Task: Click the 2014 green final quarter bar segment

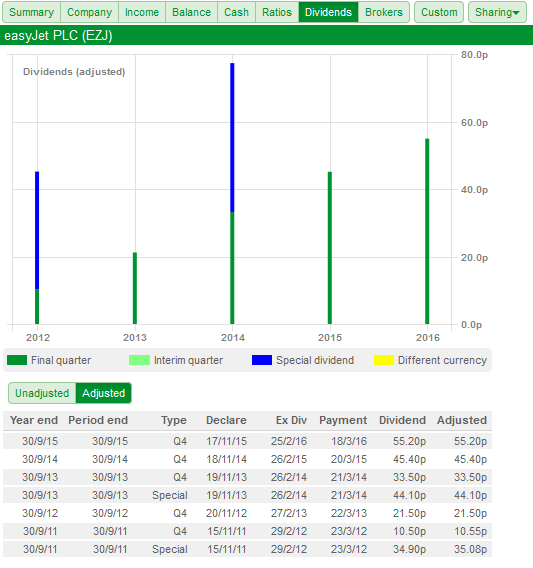Action: coord(232,268)
